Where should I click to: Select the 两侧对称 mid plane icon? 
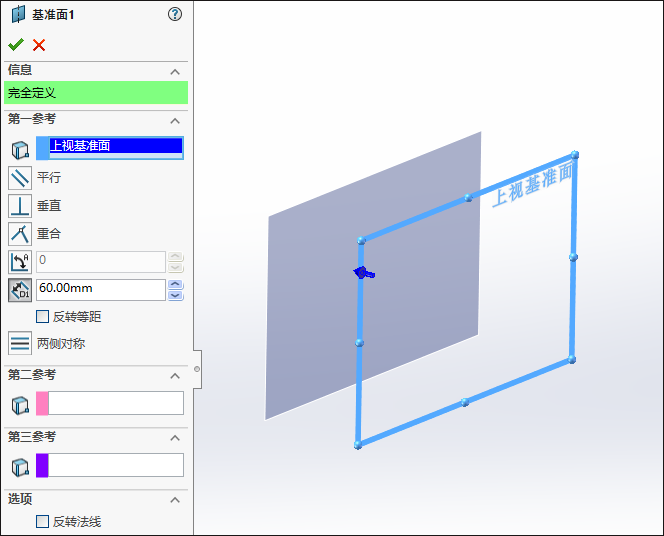(x=20, y=343)
